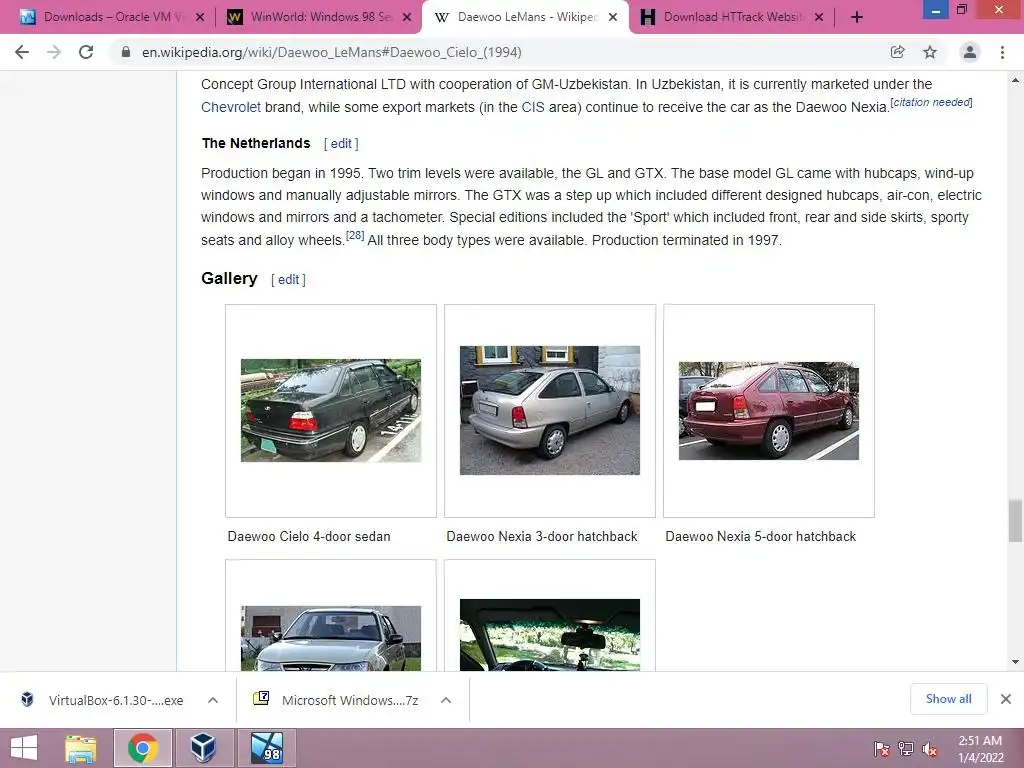Share this page via toolbar icon
The width and height of the screenshot is (1024, 768).
898,52
